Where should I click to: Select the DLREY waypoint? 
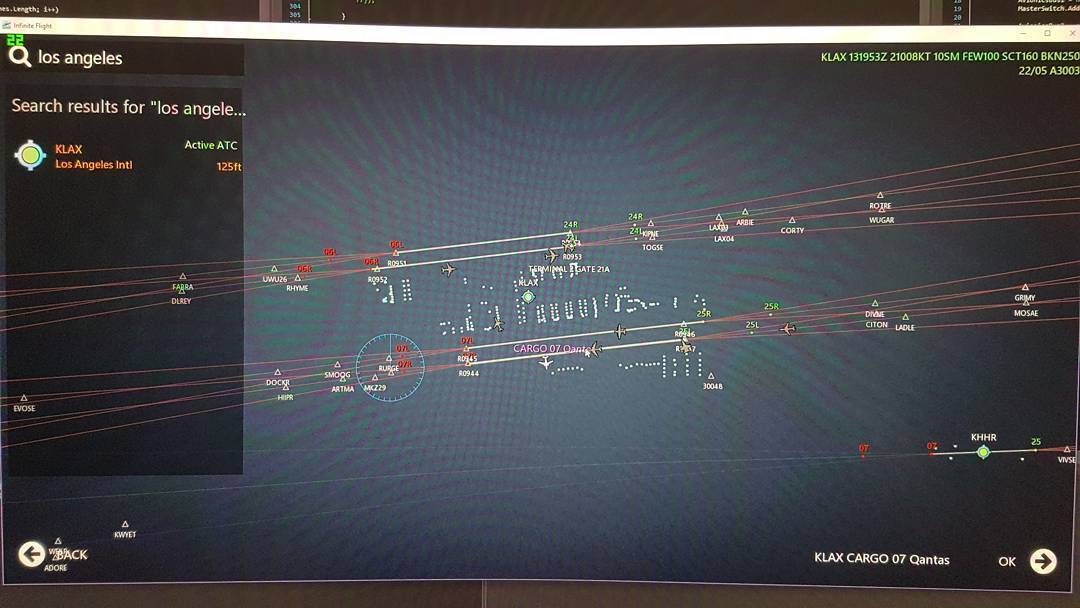(x=181, y=297)
